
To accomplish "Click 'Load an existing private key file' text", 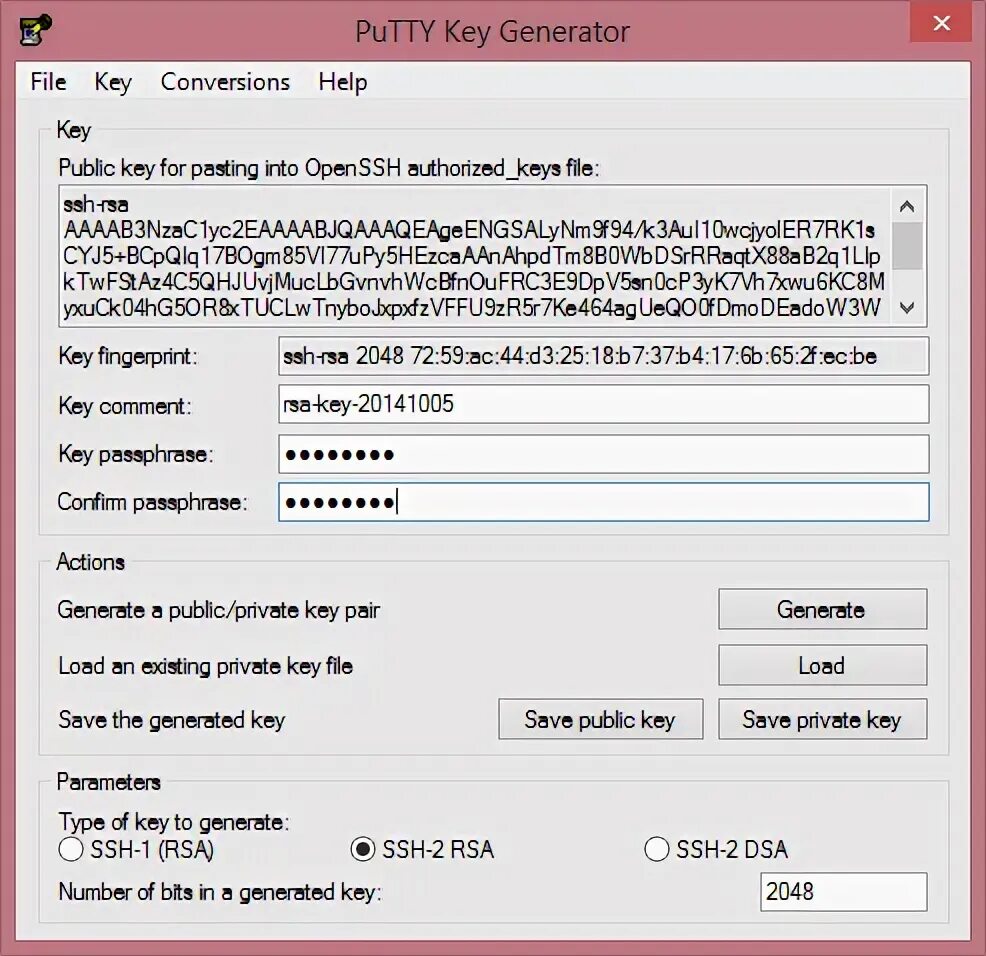I will coord(206,666).
